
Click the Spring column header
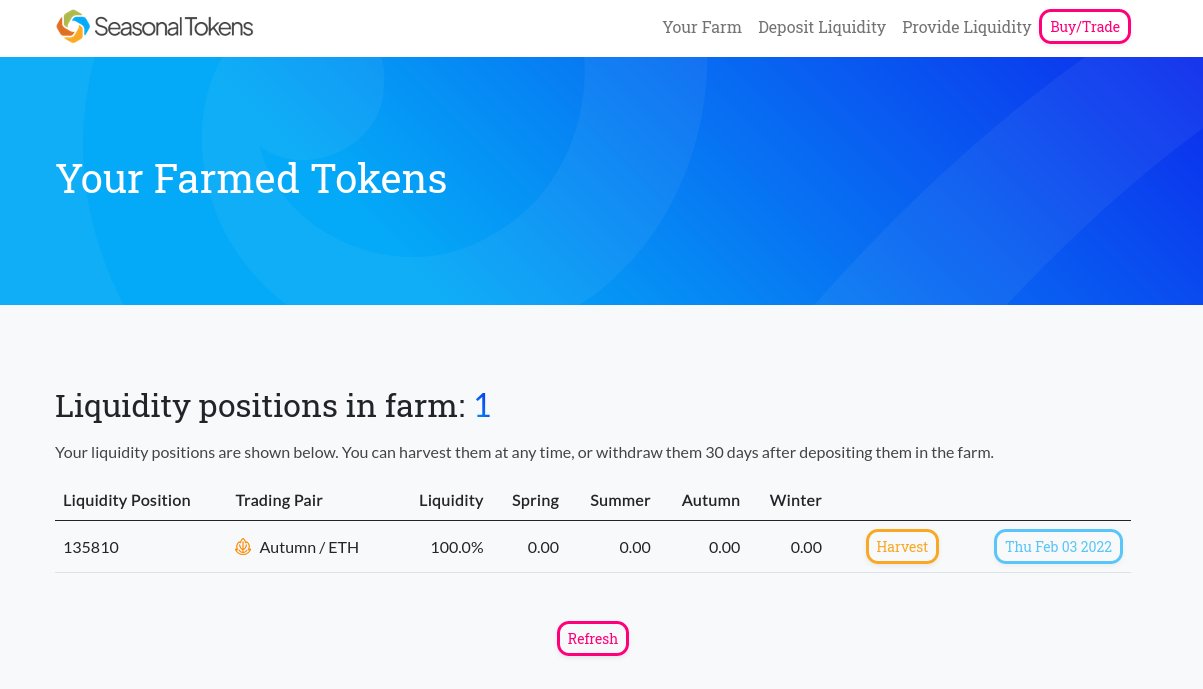click(535, 500)
